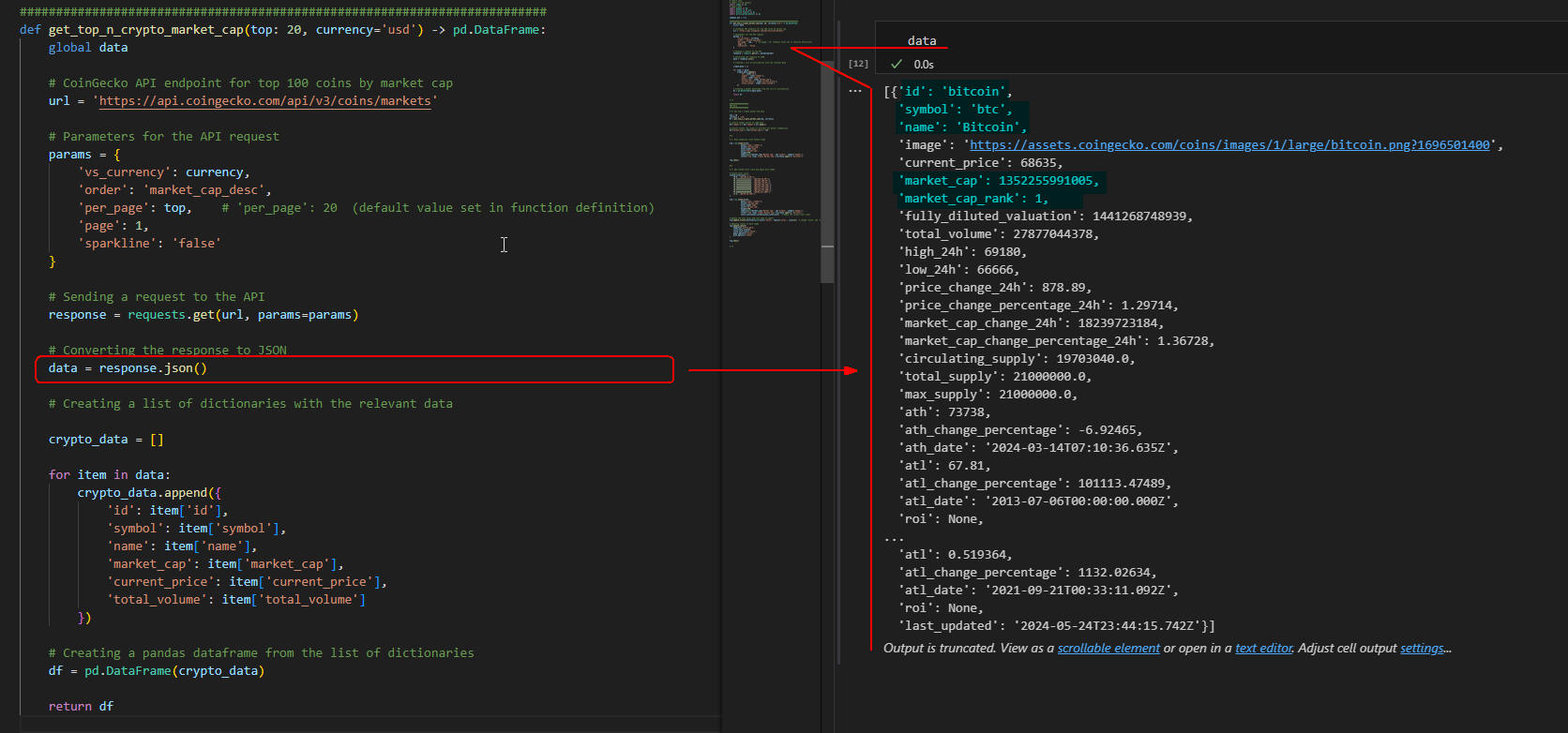The height and width of the screenshot is (733, 1568).
Task: Open the CoinGecko API markets URL link
Action: pyautogui.click(x=265, y=101)
